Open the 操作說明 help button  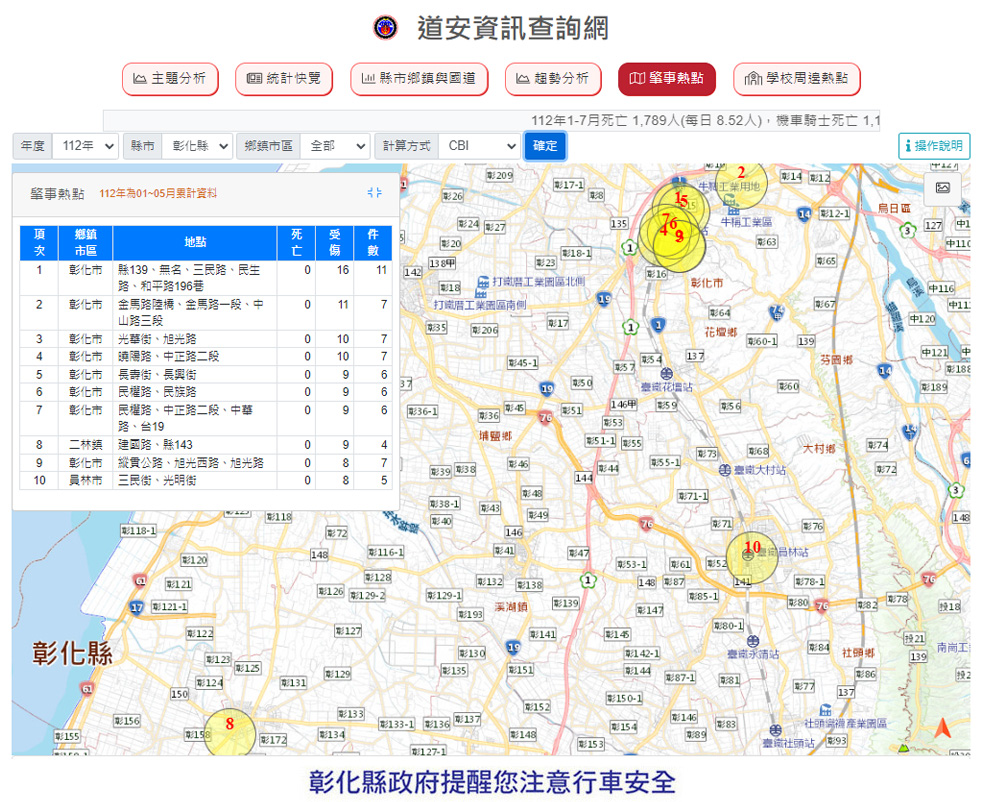pyautogui.click(x=933, y=146)
